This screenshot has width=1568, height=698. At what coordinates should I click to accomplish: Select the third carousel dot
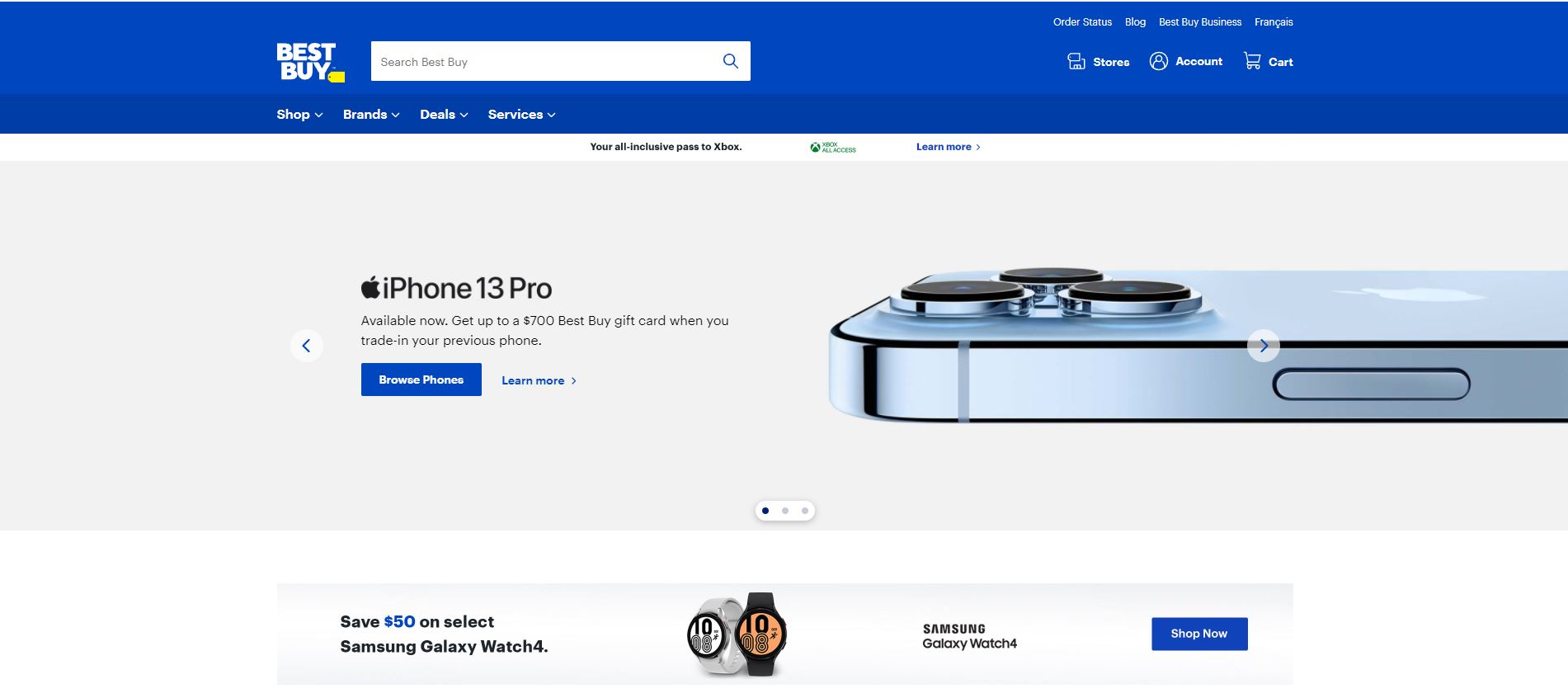[805, 511]
